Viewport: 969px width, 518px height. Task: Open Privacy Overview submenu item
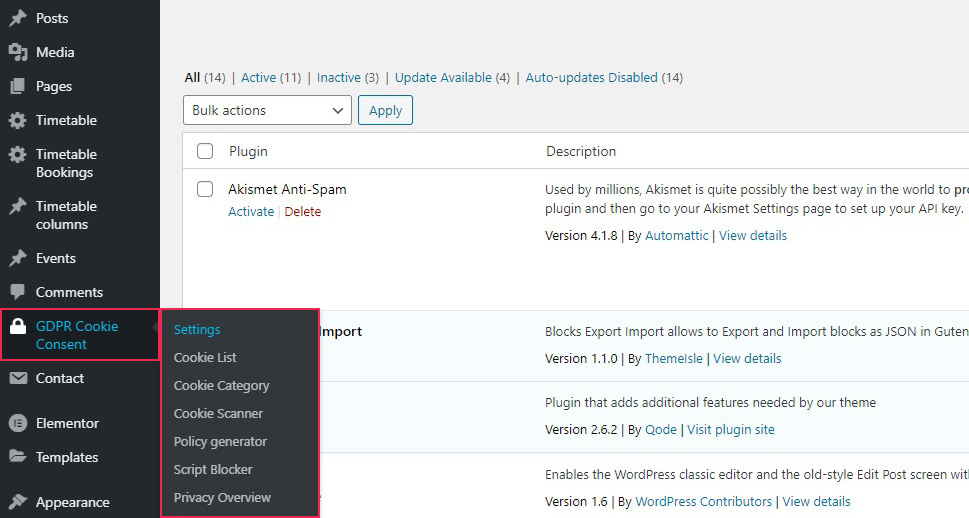(222, 497)
